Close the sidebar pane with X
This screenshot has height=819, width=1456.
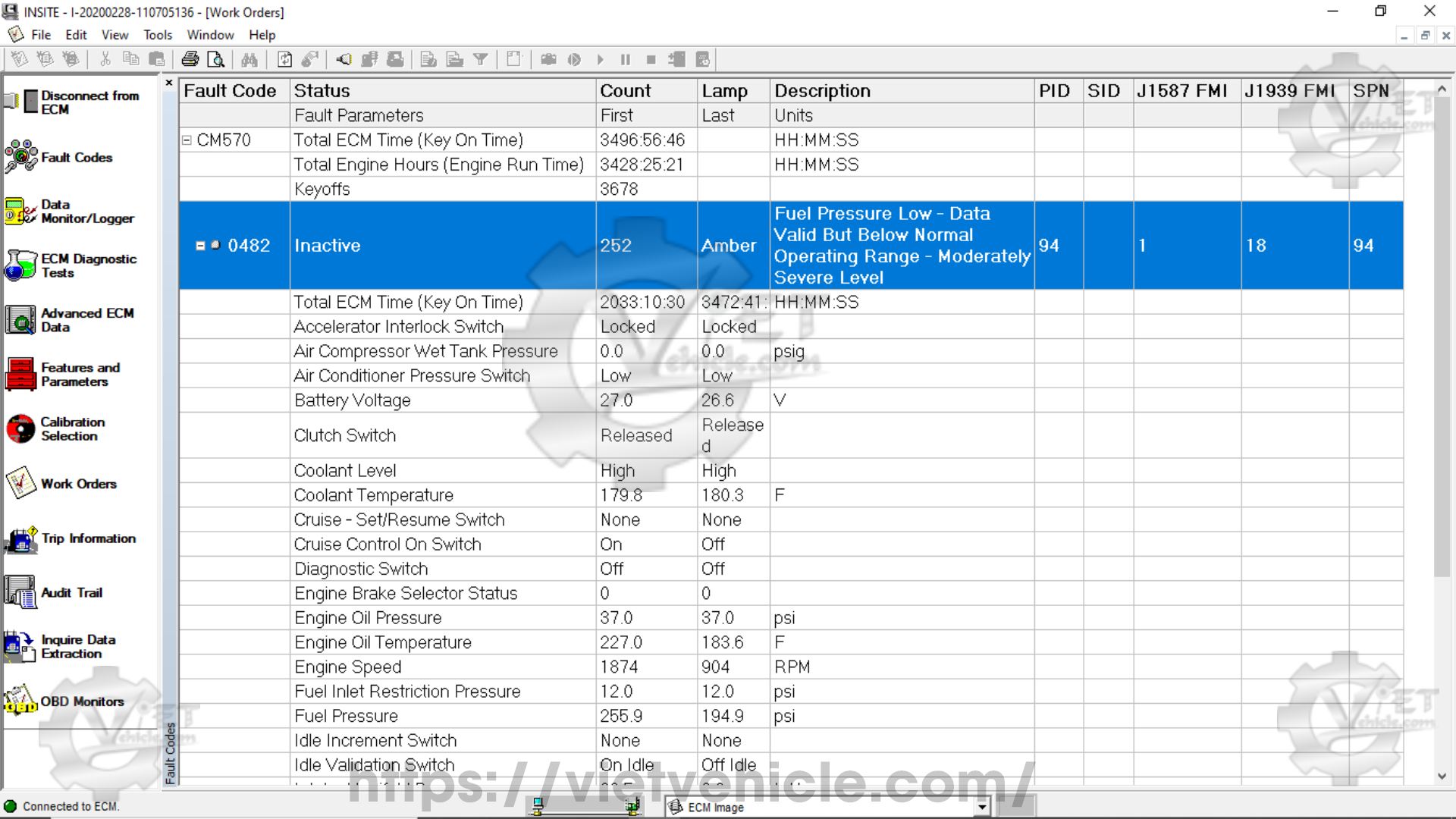pos(169,83)
